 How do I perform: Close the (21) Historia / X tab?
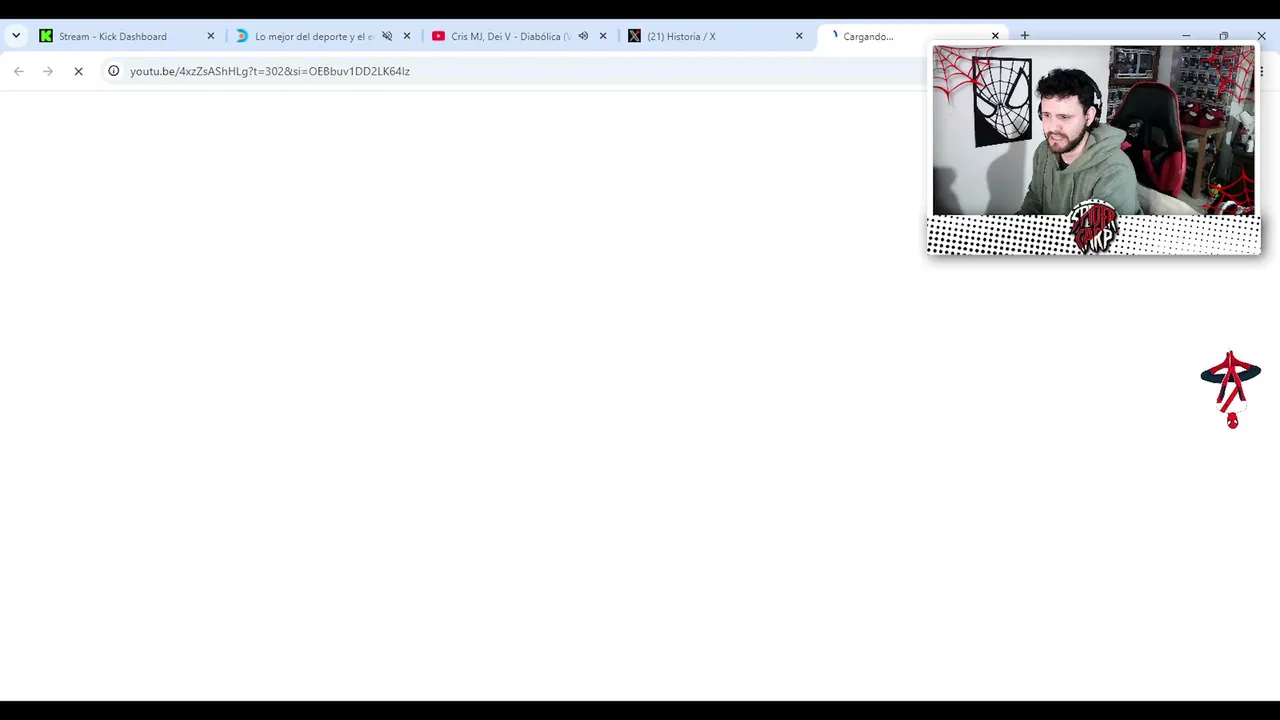[799, 36]
